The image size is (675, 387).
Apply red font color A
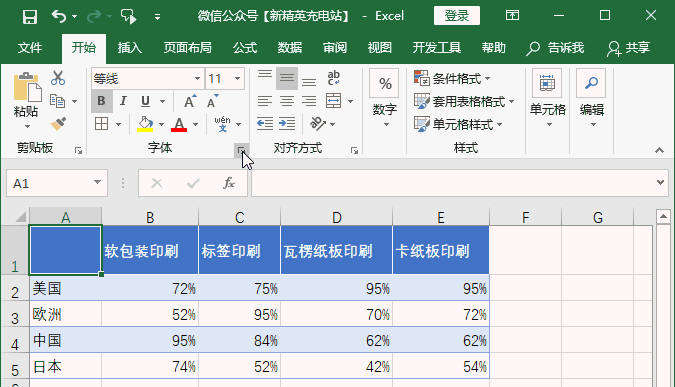(x=179, y=124)
